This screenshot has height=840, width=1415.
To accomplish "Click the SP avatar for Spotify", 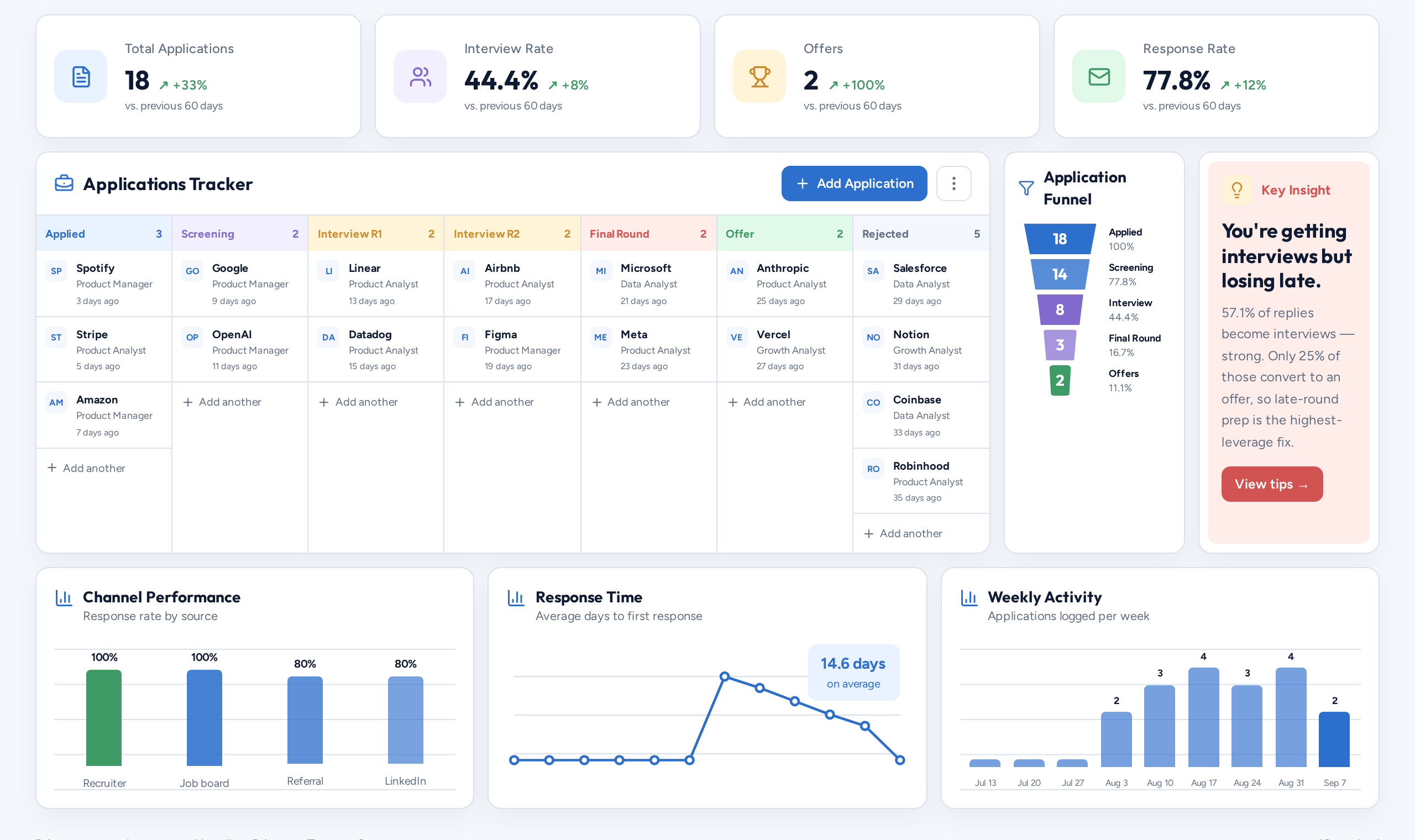I will (56, 271).
